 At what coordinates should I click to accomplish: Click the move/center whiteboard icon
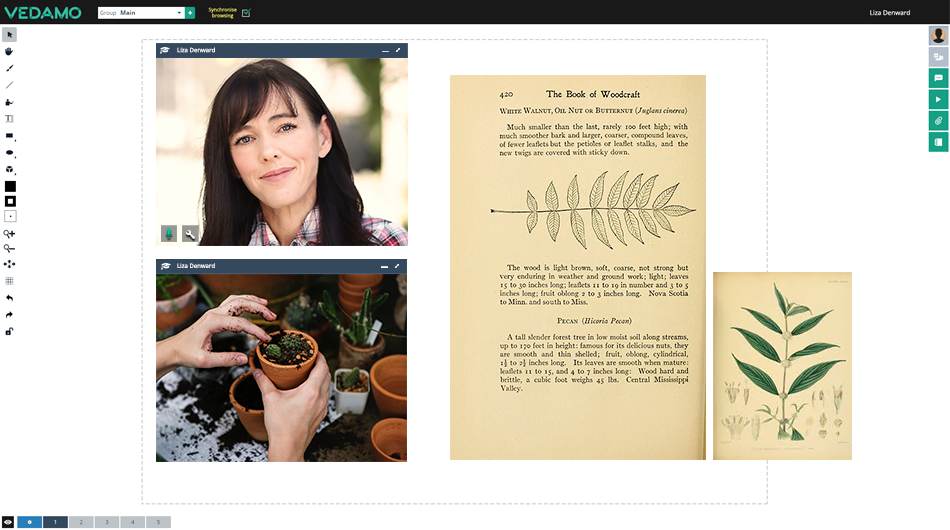(x=9, y=264)
